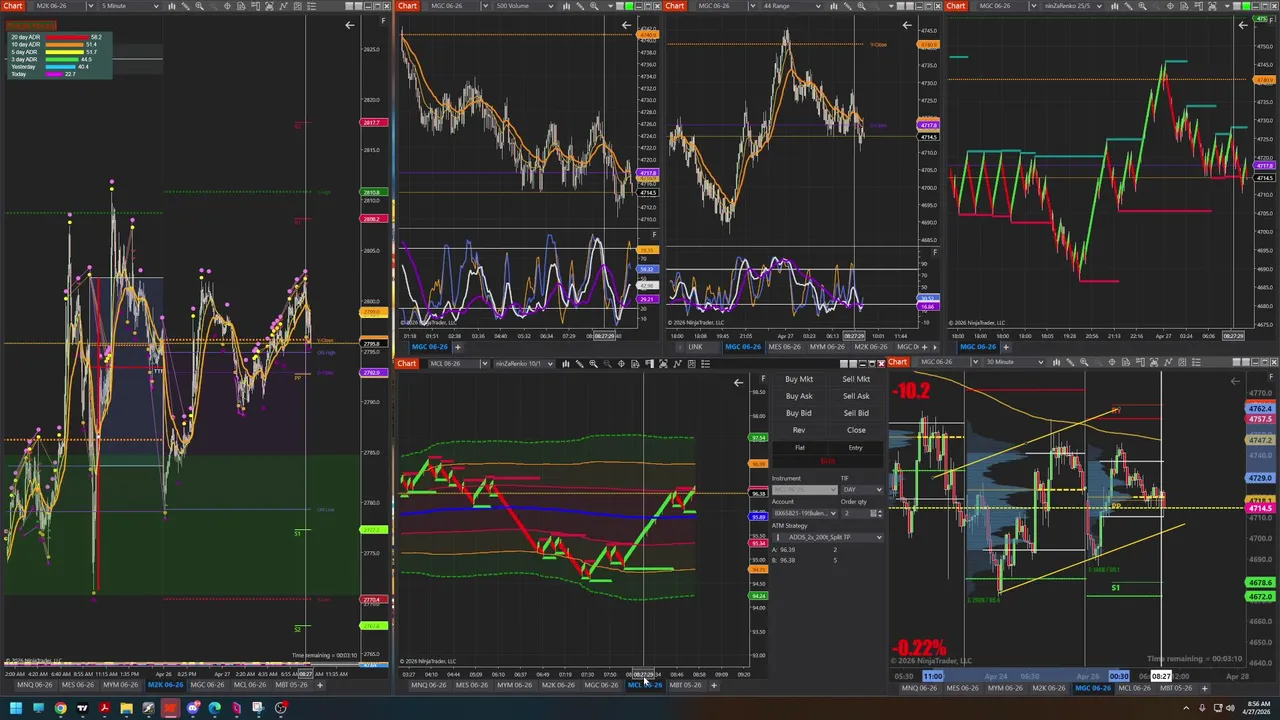This screenshot has height=720, width=1280.
Task: Toggle F button in MCL ninZaRenko chart
Action: (763, 379)
